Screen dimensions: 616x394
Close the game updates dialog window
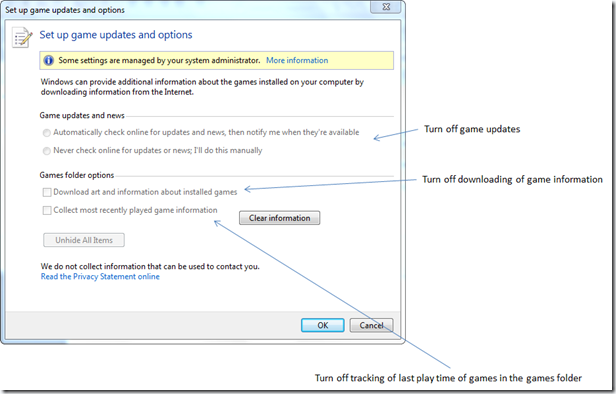tap(386, 7)
